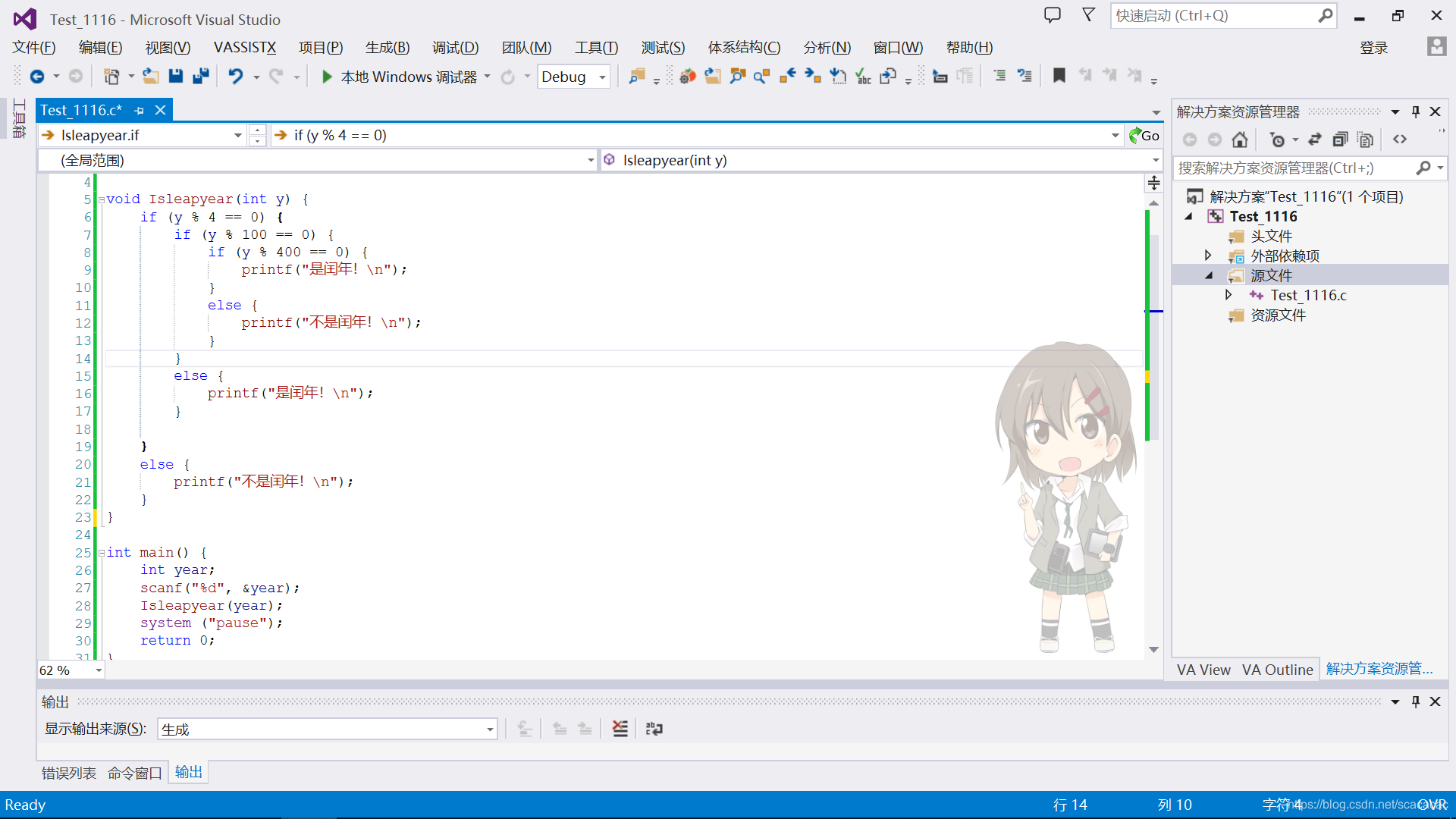Undo the last edit with the undo arrow
Screen dimensions: 1456x819
[x=236, y=77]
